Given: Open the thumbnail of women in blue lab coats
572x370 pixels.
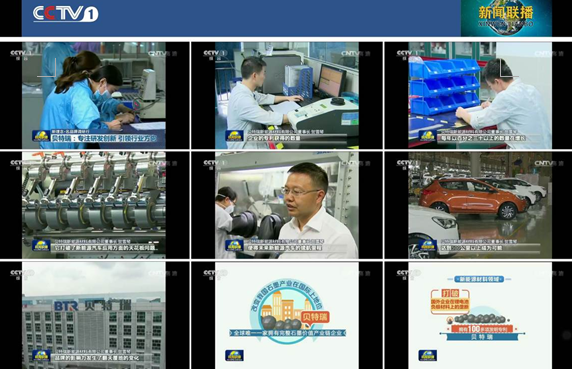Looking at the screenshot, I should 94,95.
